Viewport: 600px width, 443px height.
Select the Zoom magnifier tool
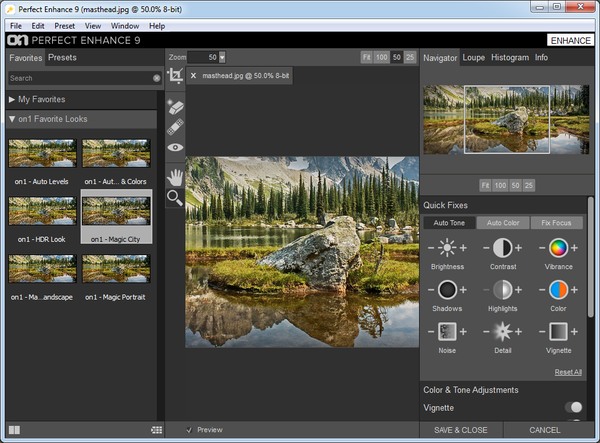coord(175,198)
